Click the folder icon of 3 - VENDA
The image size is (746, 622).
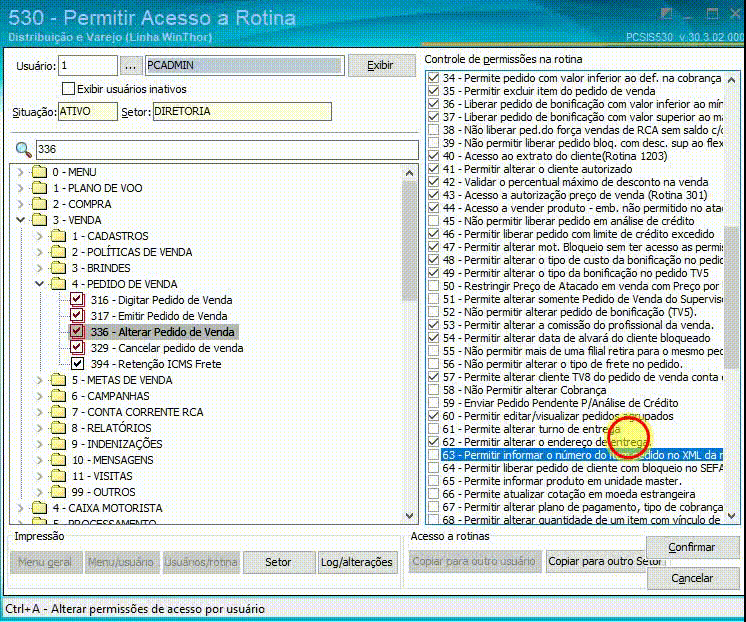(x=39, y=220)
